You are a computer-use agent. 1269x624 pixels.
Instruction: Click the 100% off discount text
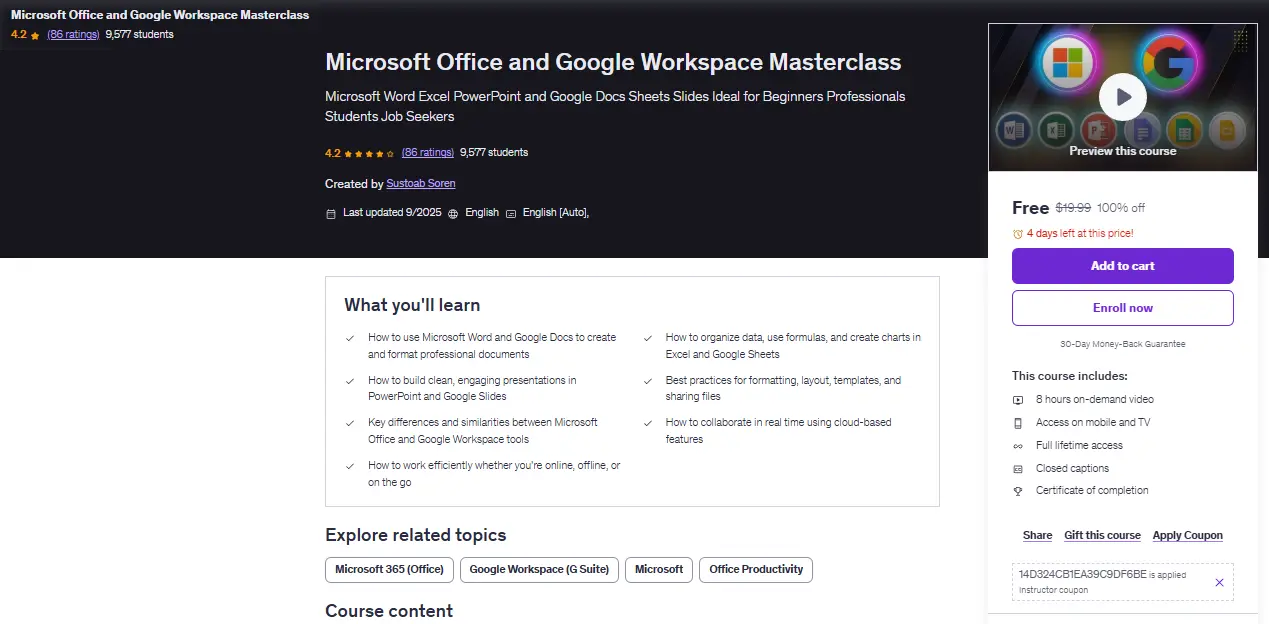point(1121,208)
